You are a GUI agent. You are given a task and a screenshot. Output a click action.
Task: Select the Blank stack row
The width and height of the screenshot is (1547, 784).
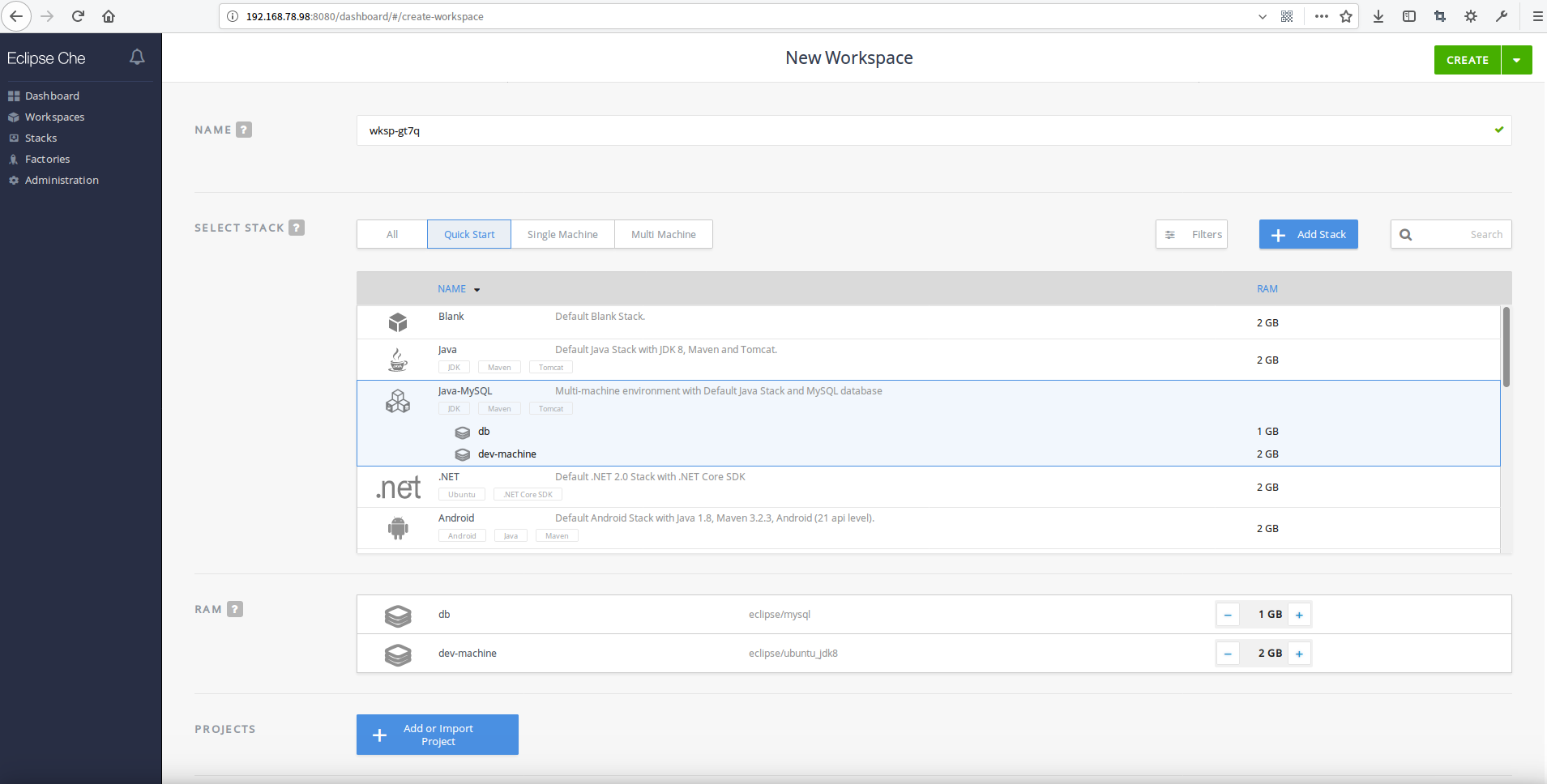click(x=929, y=322)
